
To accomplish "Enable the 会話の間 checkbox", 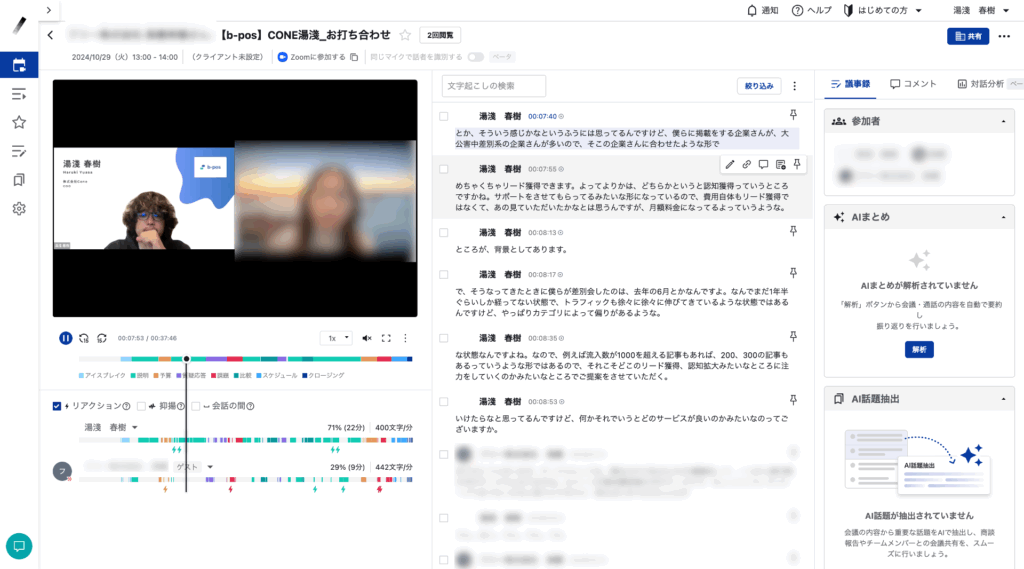I will pyautogui.click(x=195, y=406).
